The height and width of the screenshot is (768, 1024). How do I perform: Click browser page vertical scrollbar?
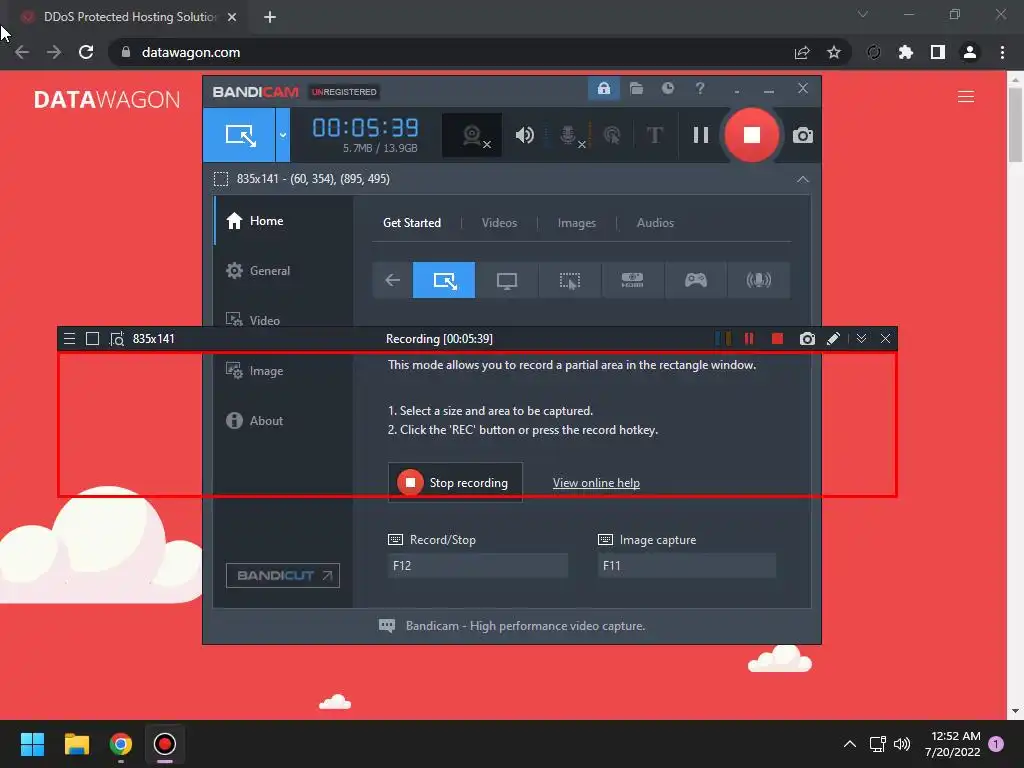point(1015,124)
